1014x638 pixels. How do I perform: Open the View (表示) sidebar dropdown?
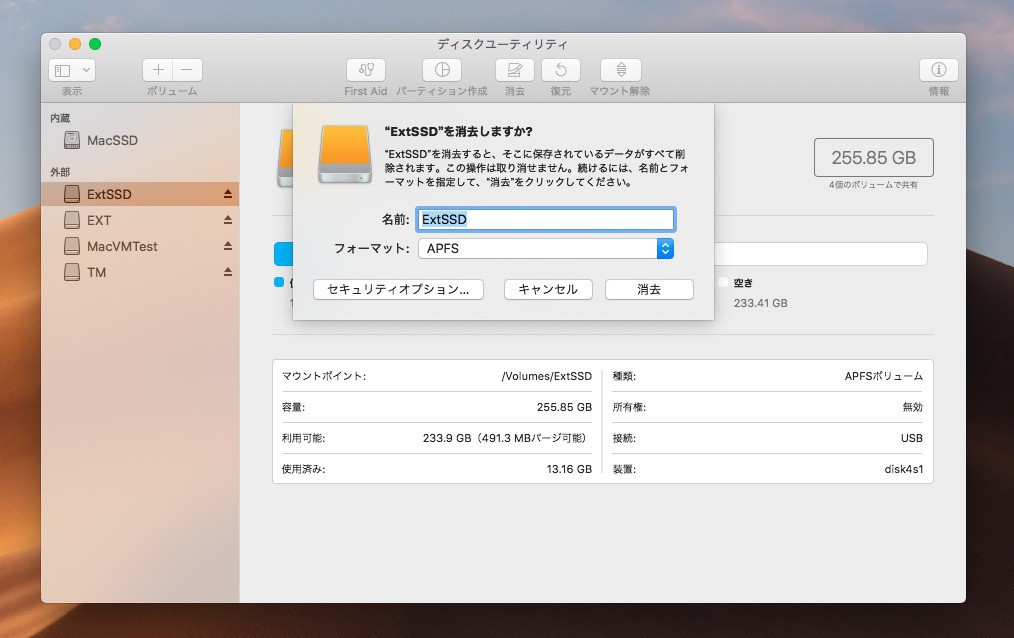point(72,70)
